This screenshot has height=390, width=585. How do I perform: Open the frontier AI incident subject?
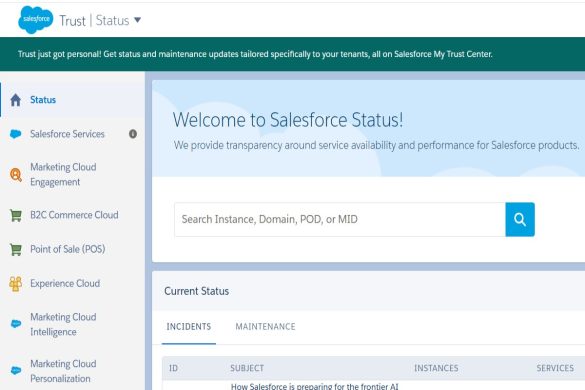315,386
